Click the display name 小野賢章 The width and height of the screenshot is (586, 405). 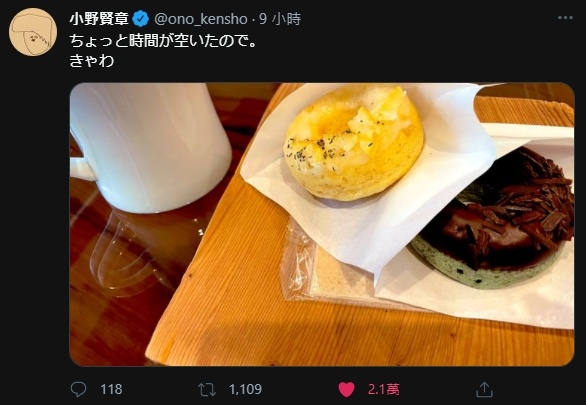point(99,19)
